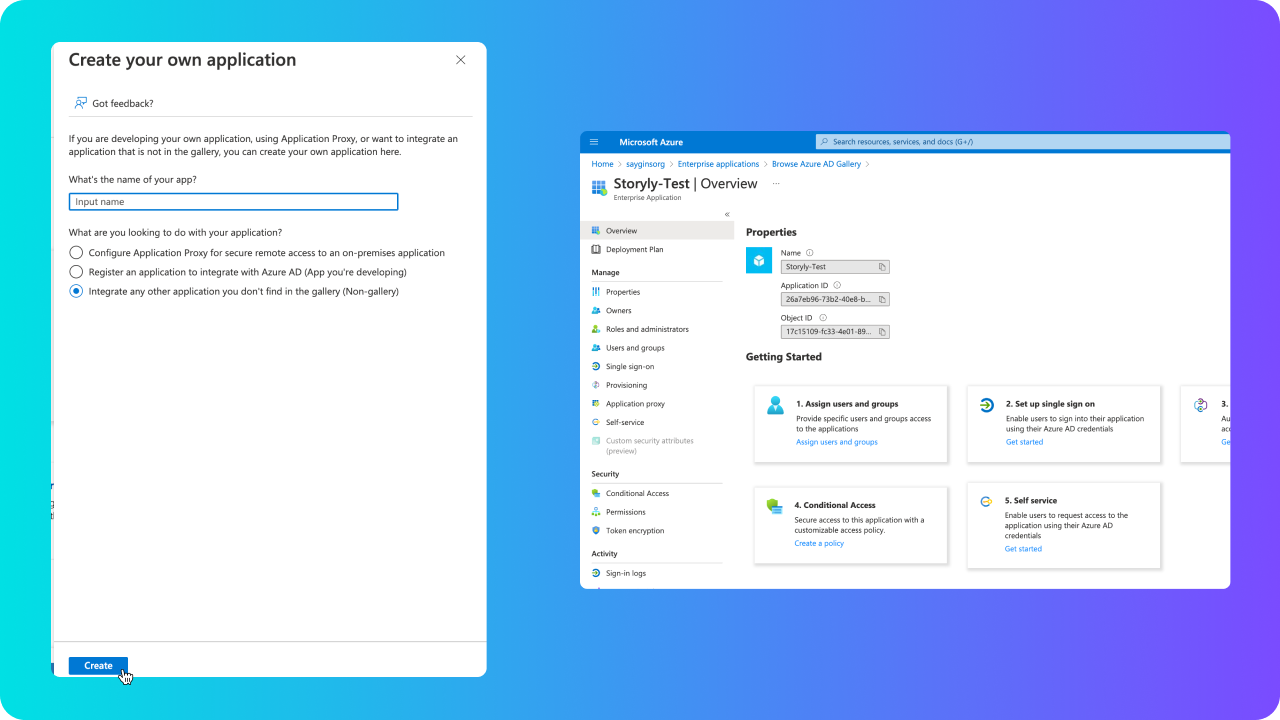
Task: Click the Roles and administrators sidebar icon
Action: 596,329
